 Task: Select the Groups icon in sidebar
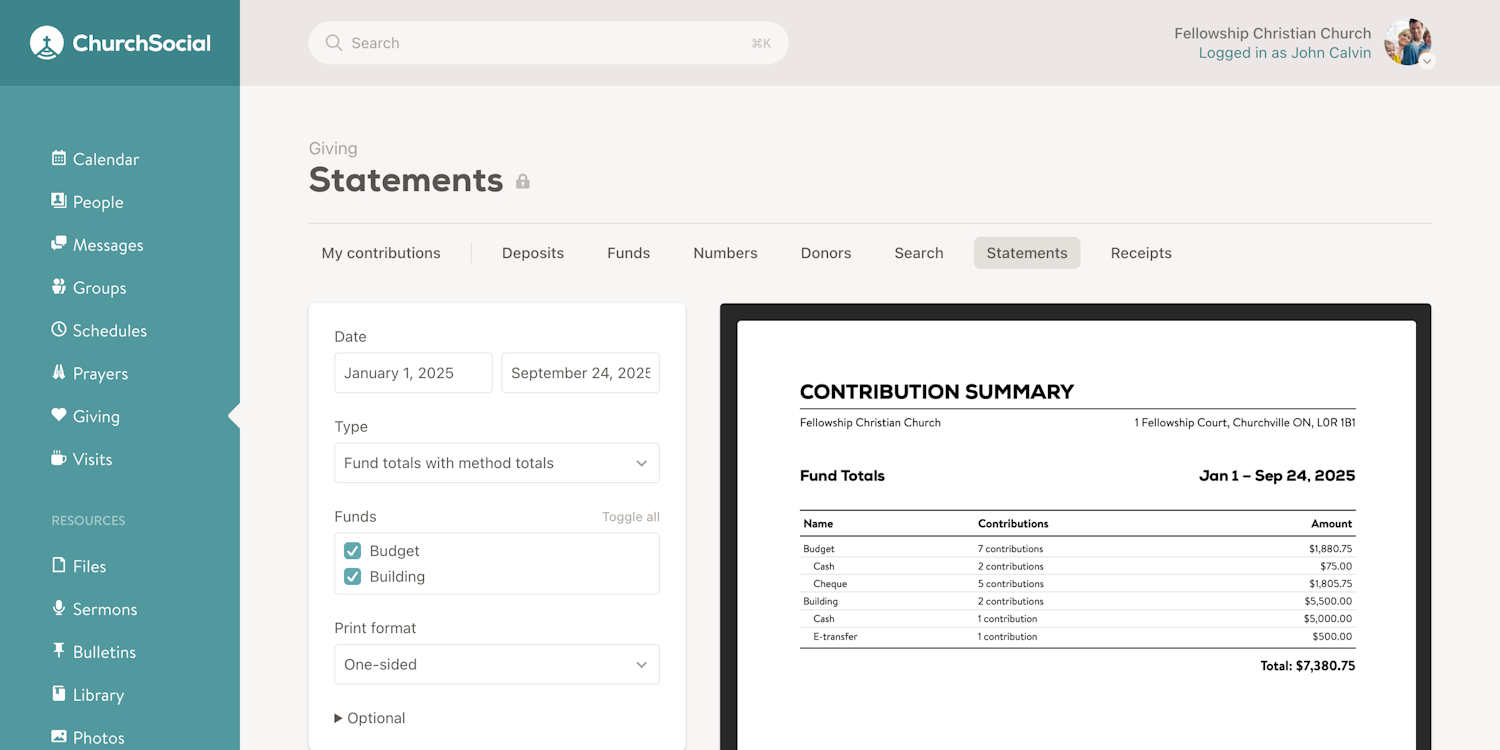pyautogui.click(x=59, y=287)
